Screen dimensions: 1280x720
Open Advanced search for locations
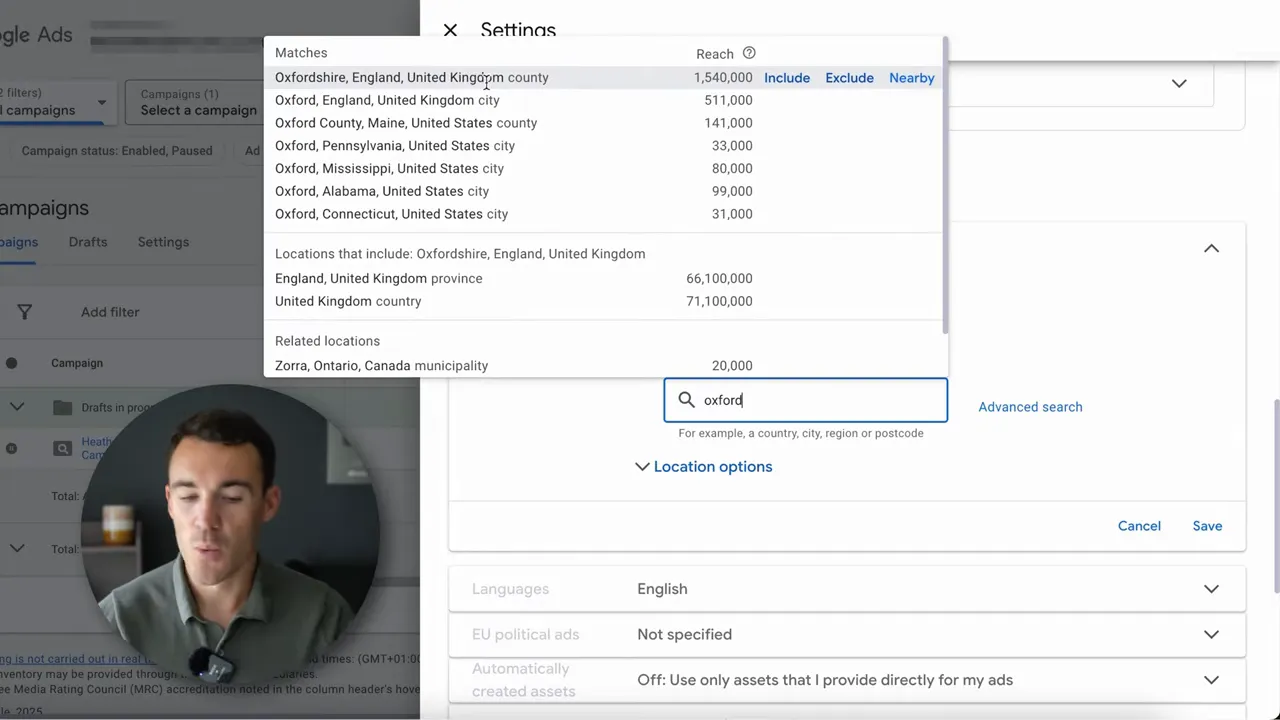pyautogui.click(x=1030, y=407)
